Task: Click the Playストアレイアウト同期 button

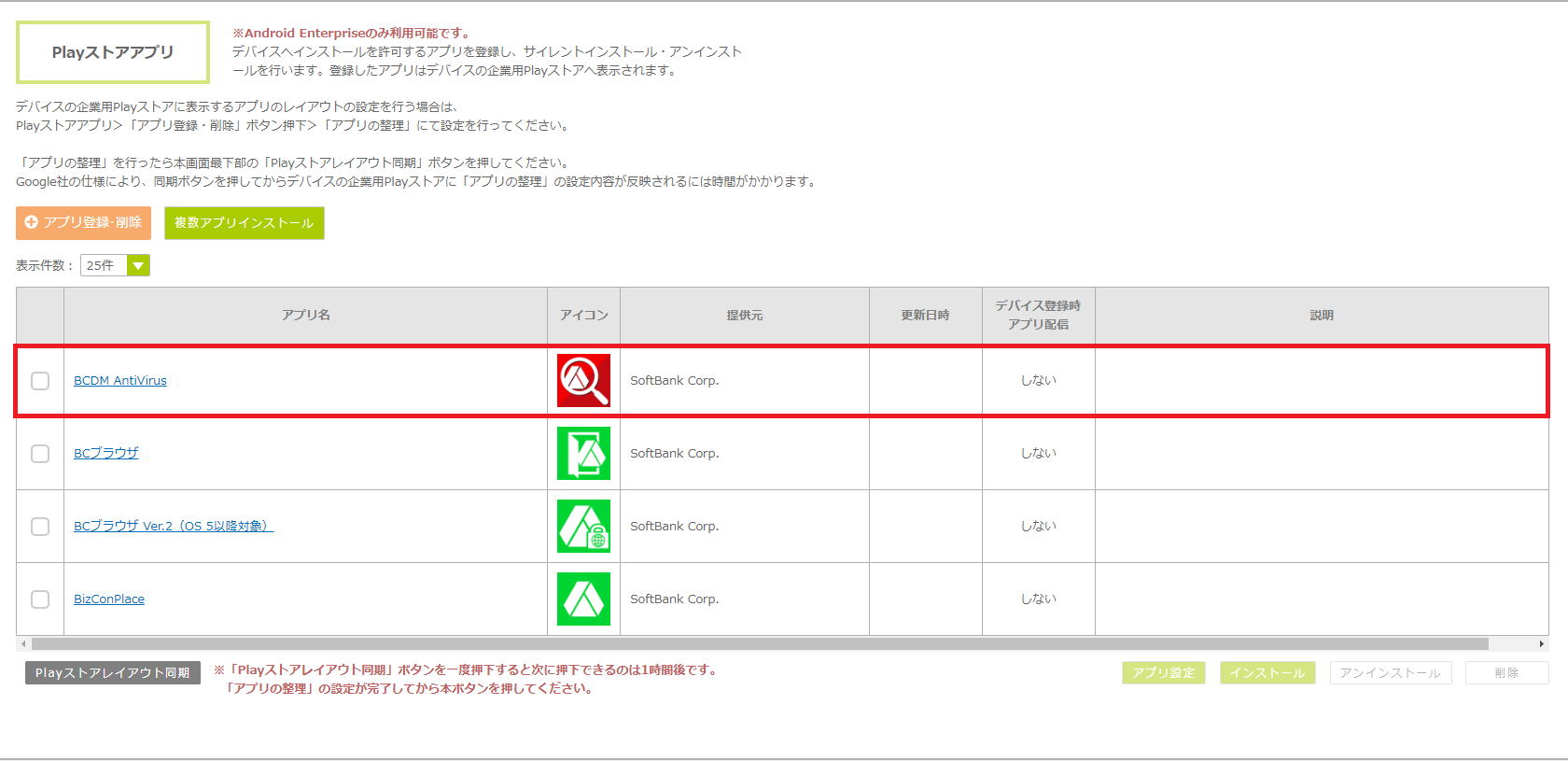Action: [112, 672]
